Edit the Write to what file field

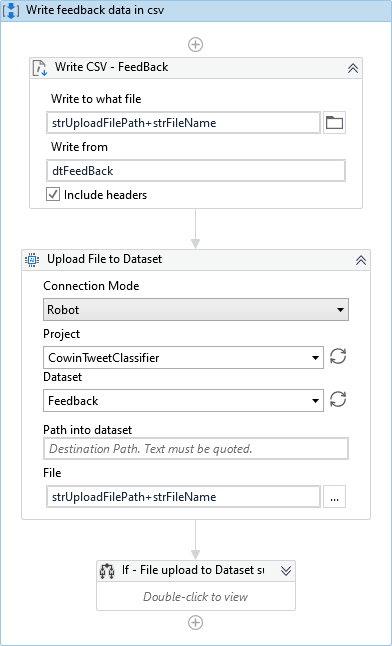183,123
